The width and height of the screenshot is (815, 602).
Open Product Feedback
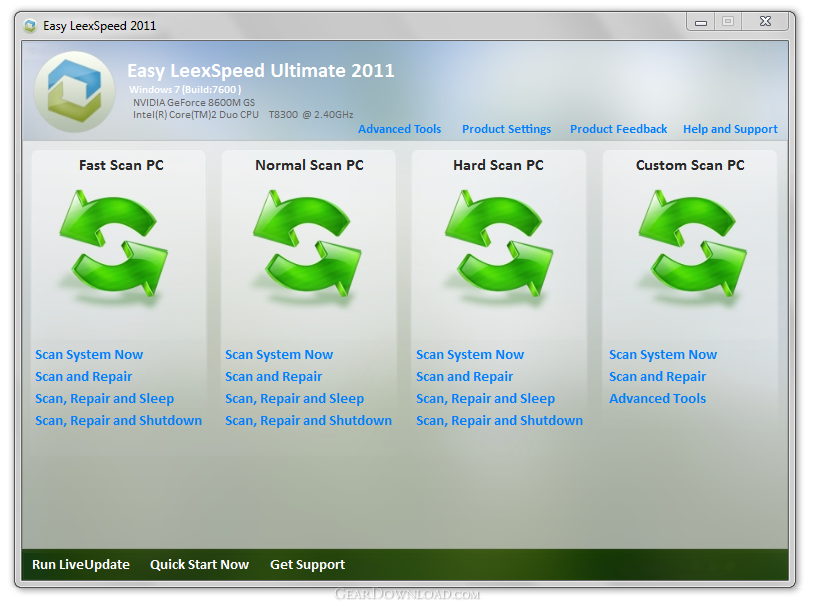[618, 129]
